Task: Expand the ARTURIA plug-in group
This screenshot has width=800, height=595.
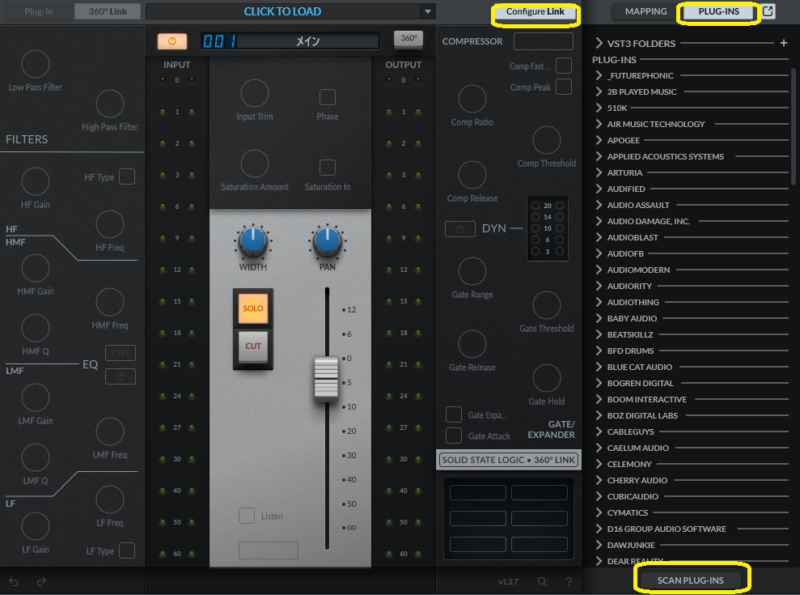Action: point(598,173)
